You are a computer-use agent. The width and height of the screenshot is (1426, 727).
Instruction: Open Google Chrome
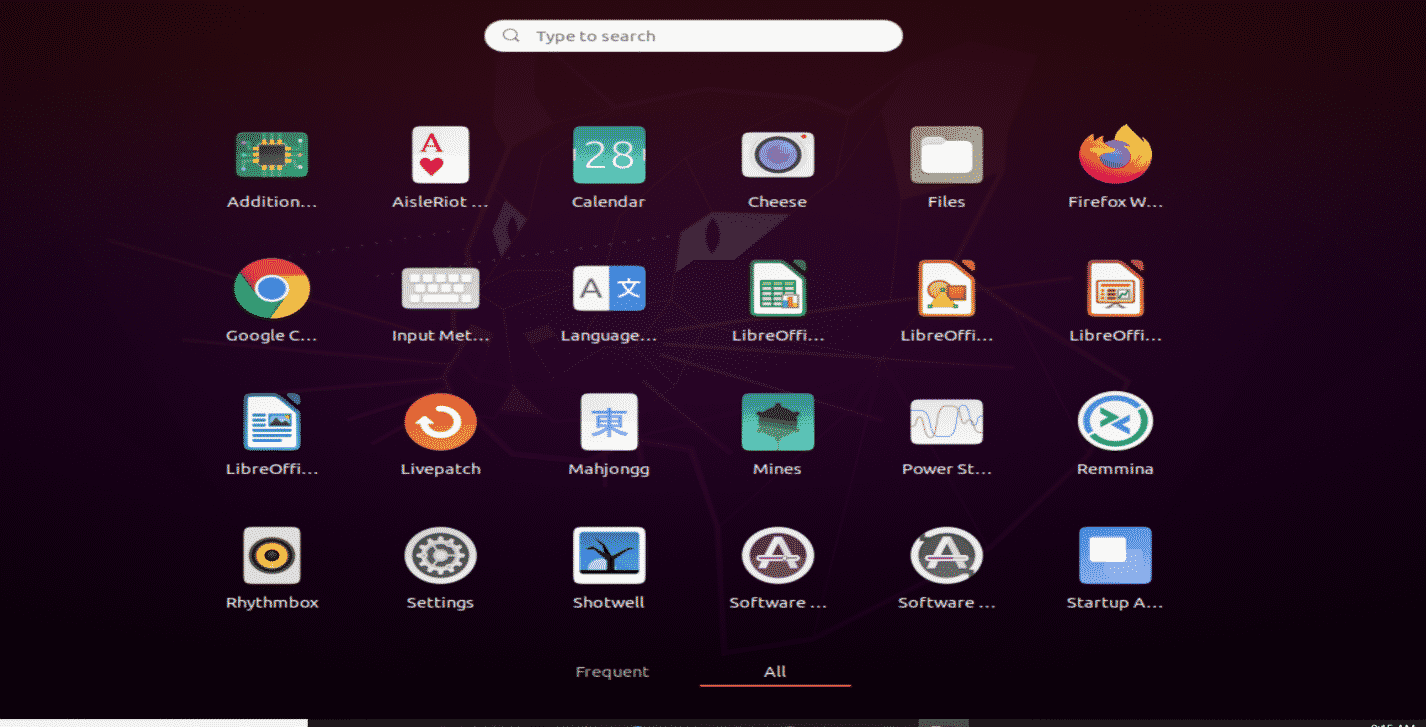(x=271, y=288)
